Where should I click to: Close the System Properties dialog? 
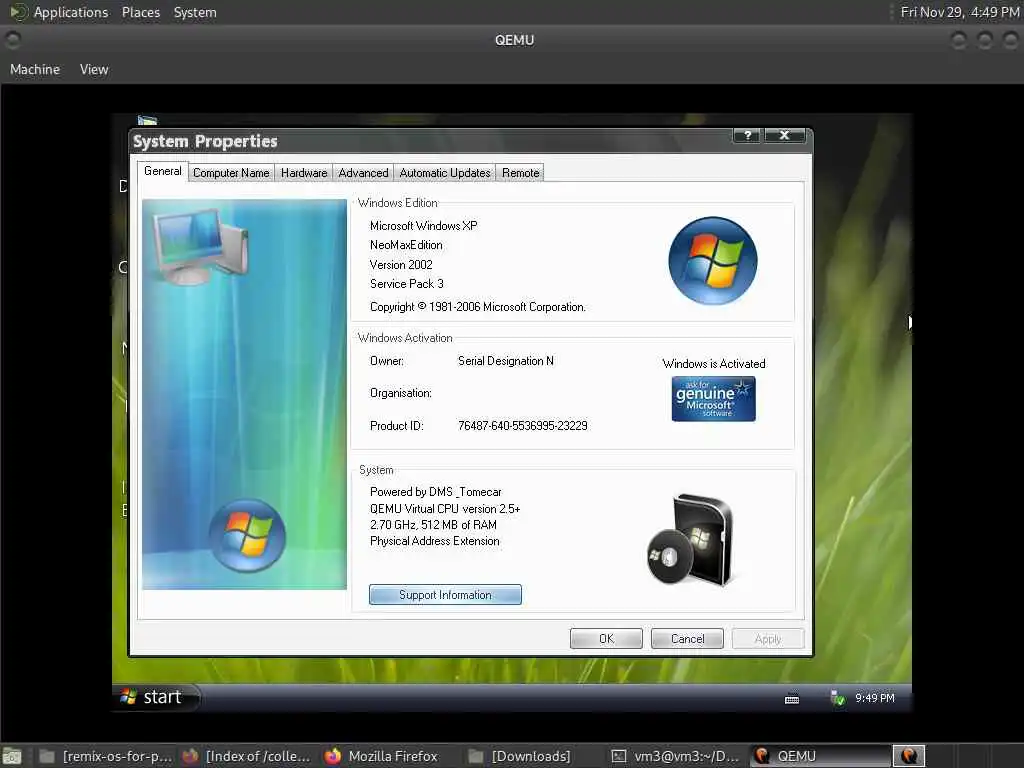tap(784, 135)
